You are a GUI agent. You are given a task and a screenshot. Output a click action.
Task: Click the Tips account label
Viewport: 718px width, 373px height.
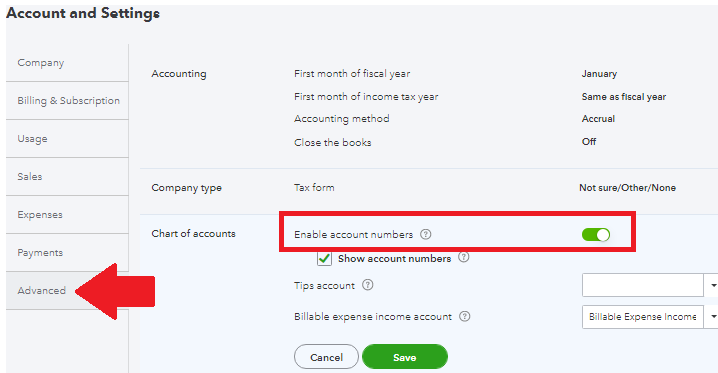324,286
